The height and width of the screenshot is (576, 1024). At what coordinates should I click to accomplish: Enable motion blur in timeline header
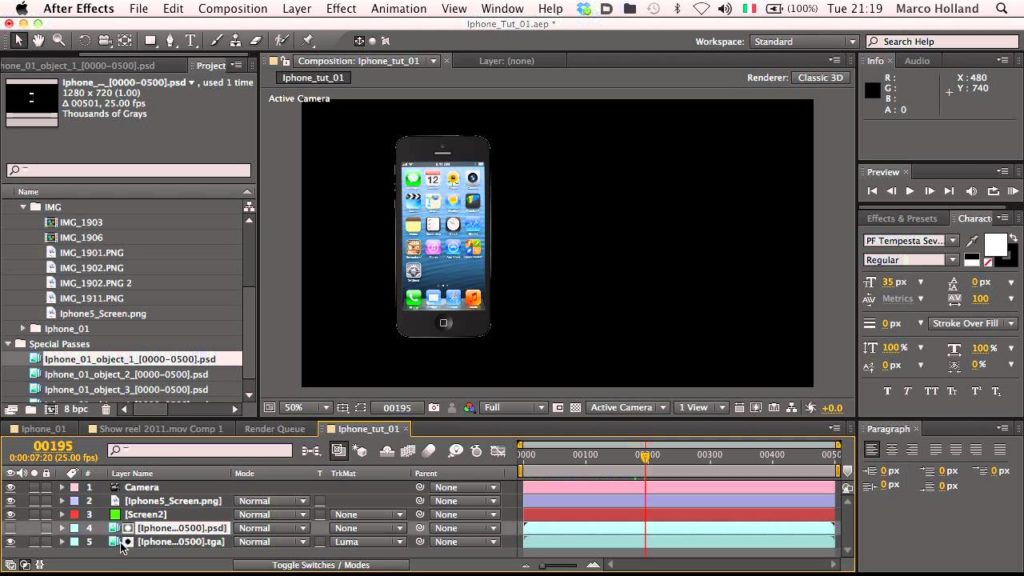click(429, 451)
